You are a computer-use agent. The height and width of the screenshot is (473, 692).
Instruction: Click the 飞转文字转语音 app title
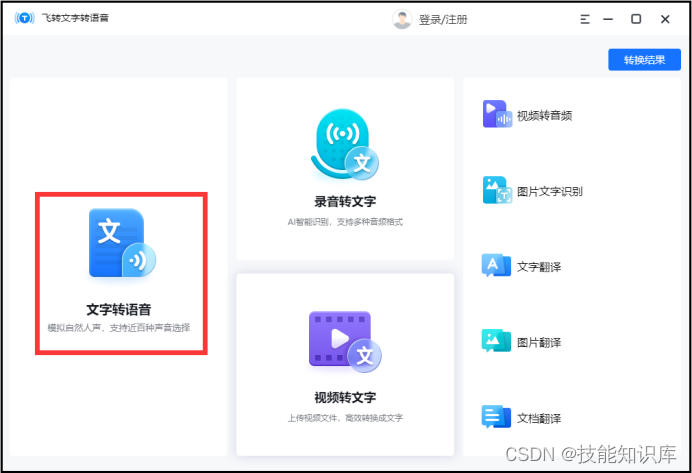(x=75, y=18)
